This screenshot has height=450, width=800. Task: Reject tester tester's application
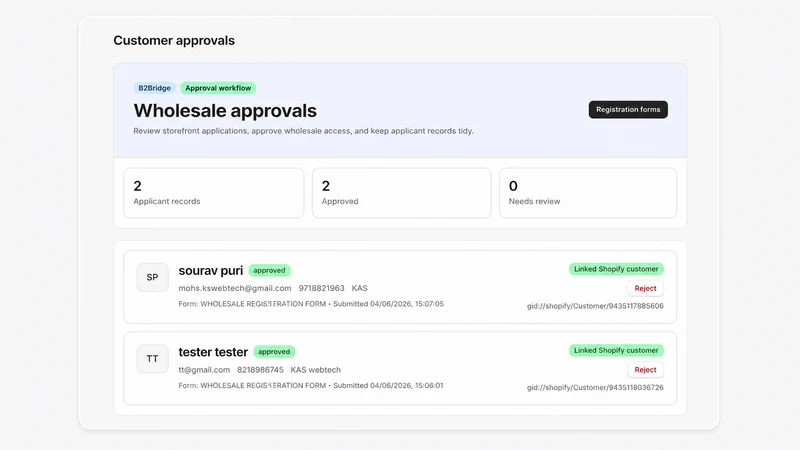(645, 369)
